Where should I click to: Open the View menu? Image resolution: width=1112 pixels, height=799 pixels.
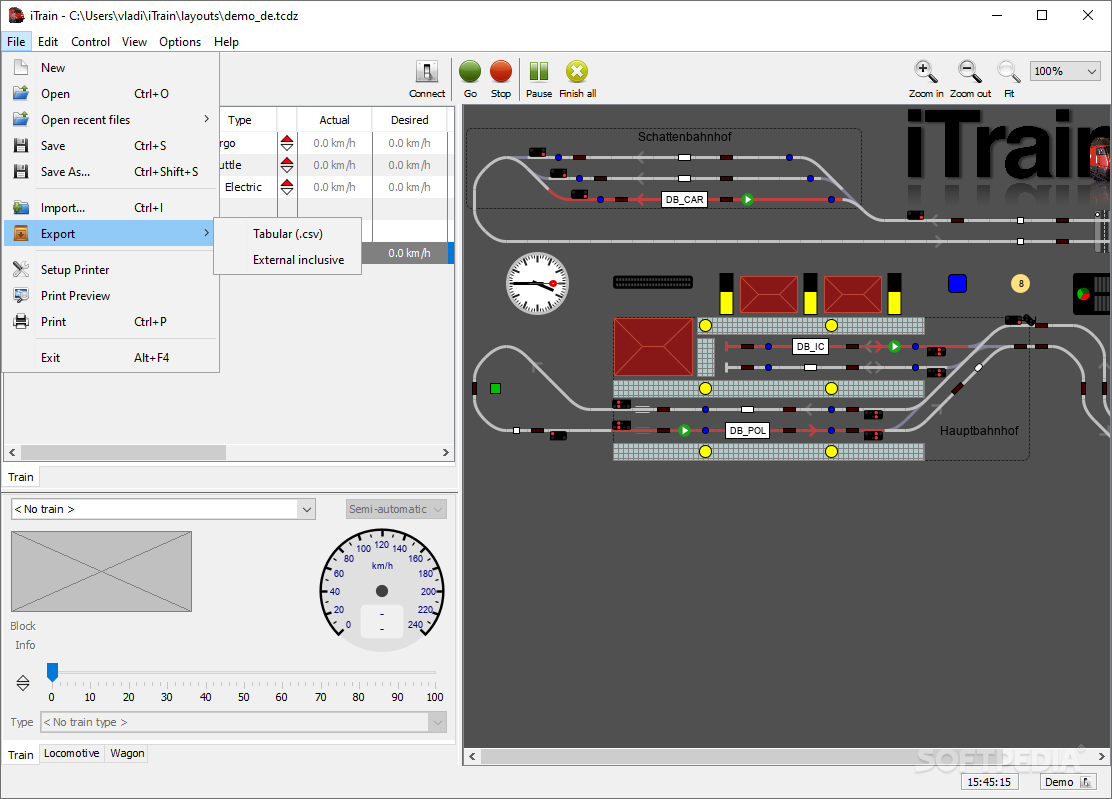tap(134, 42)
